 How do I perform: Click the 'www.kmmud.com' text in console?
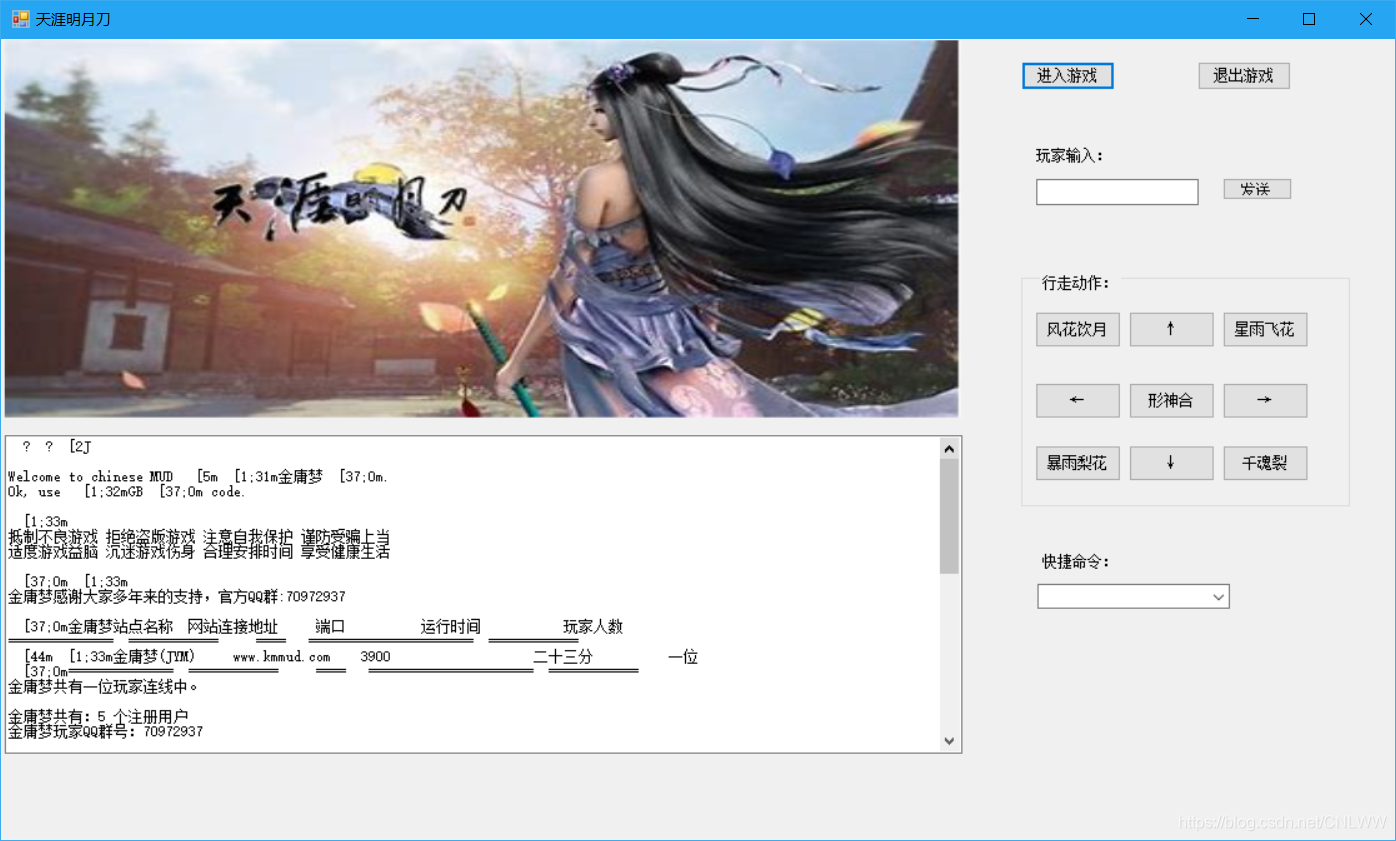click(x=281, y=657)
